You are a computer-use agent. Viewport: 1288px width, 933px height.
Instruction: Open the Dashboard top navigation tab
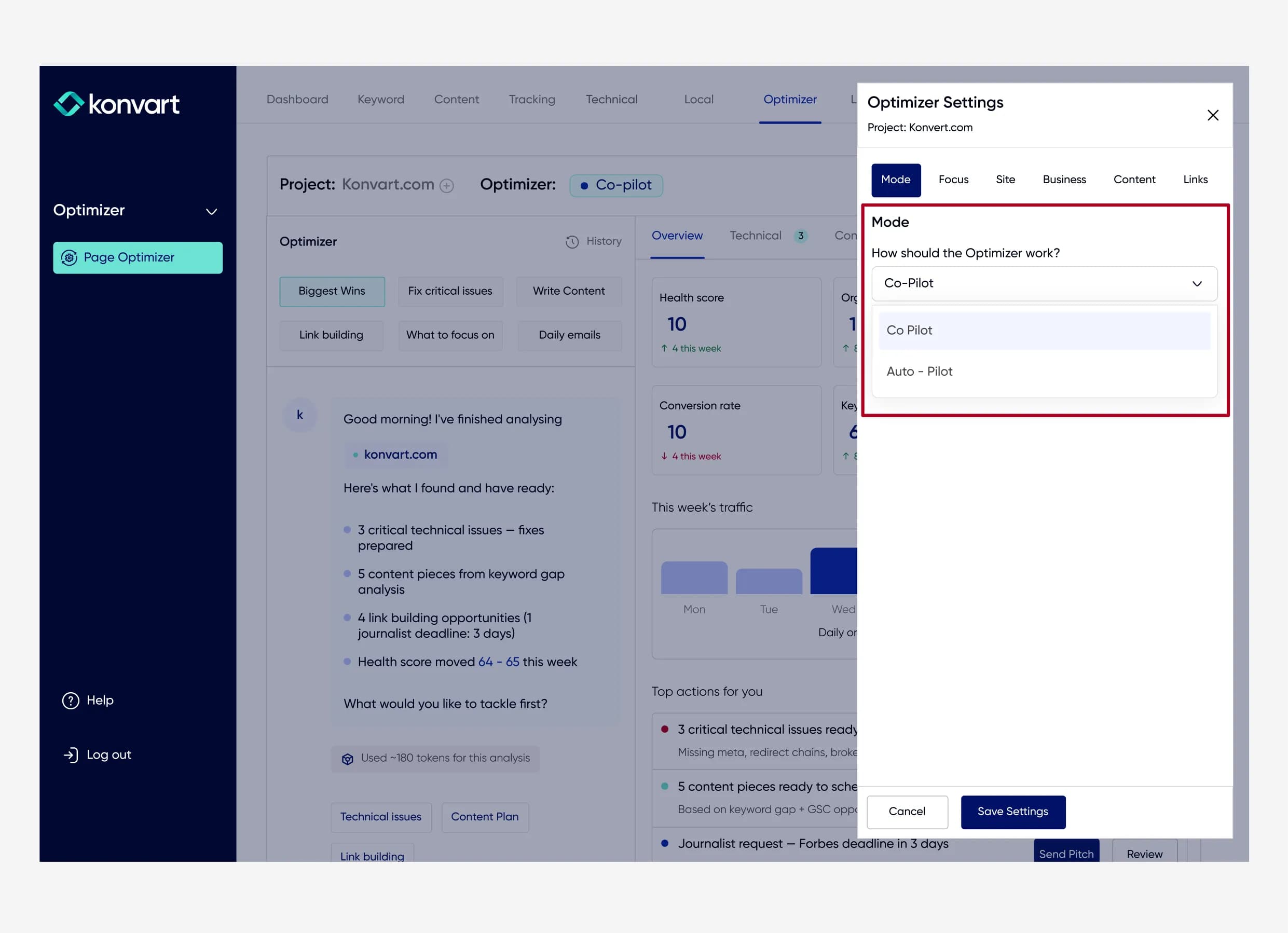[x=297, y=100]
